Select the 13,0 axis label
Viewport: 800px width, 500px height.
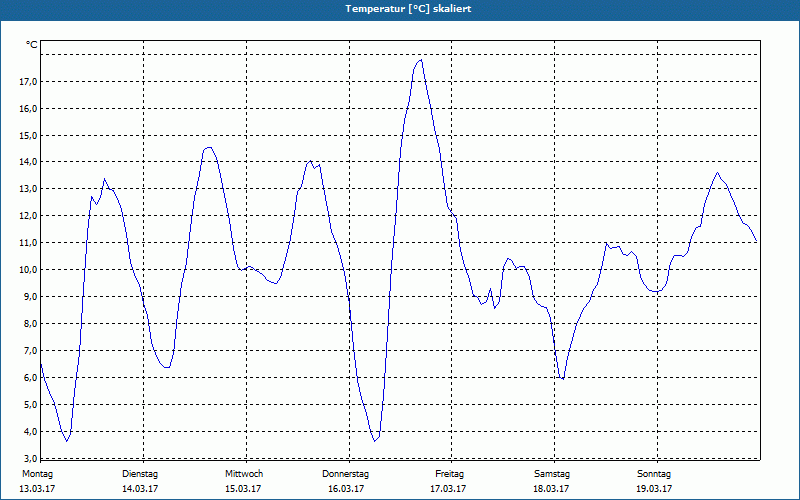pyautogui.click(x=28, y=189)
